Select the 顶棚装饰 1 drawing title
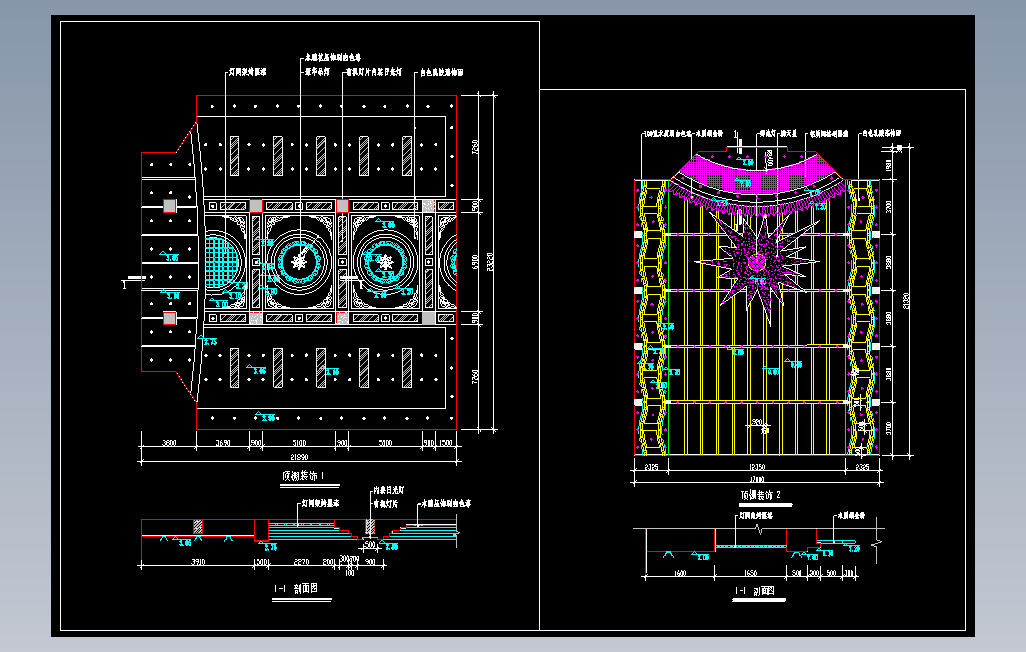1026x652 pixels. coord(303,476)
